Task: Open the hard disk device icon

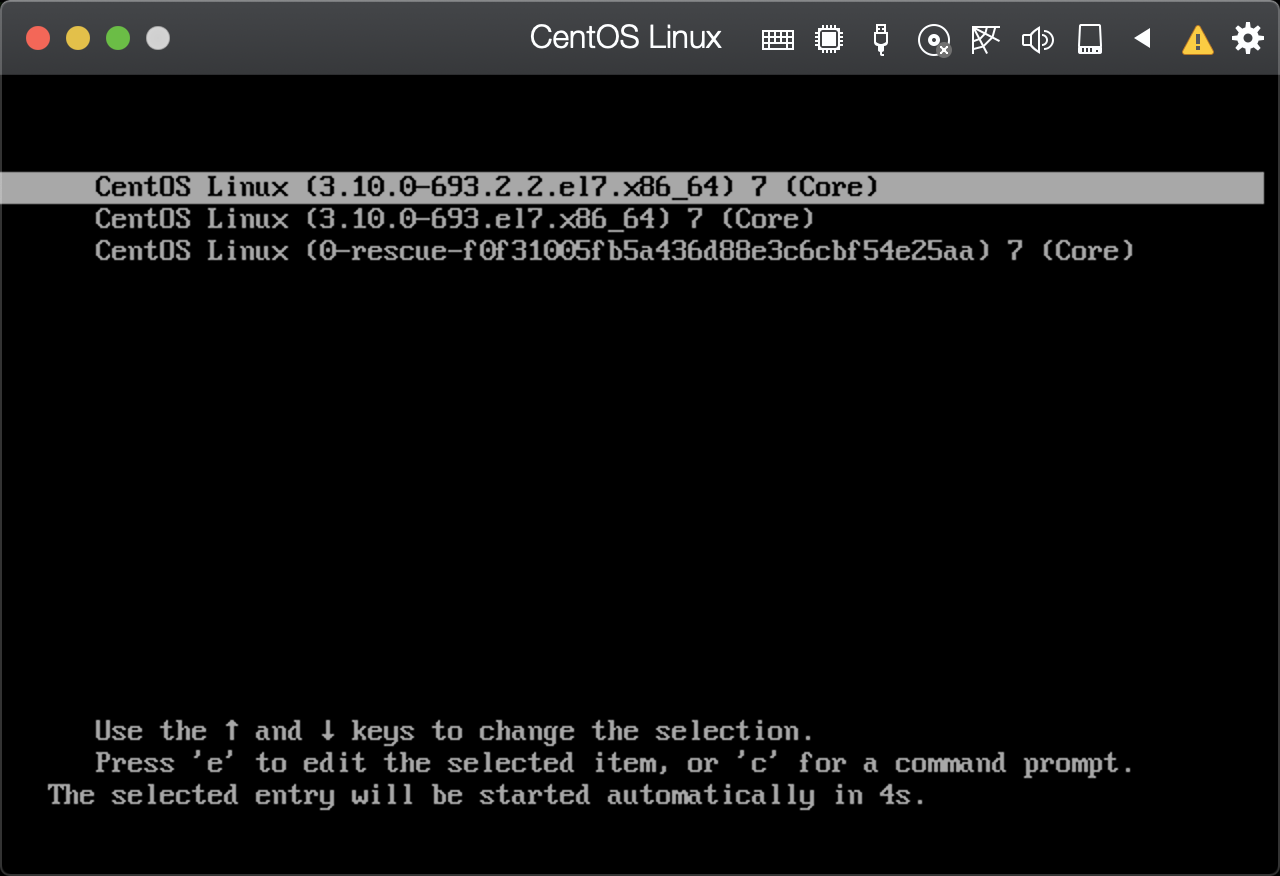Action: [1089, 38]
